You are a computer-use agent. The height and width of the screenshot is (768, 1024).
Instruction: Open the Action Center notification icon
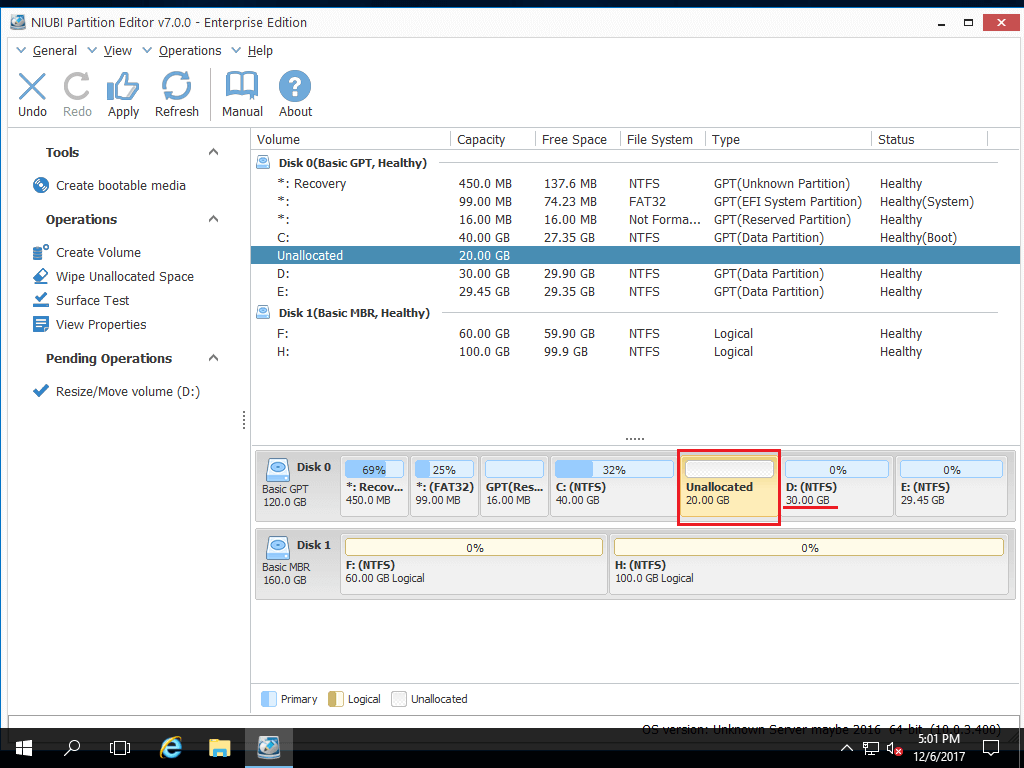click(x=991, y=748)
